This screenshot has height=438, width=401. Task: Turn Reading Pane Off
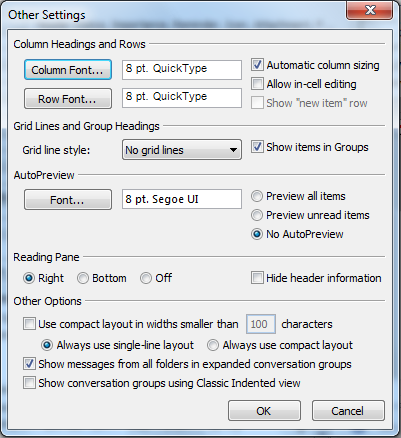coord(146,278)
